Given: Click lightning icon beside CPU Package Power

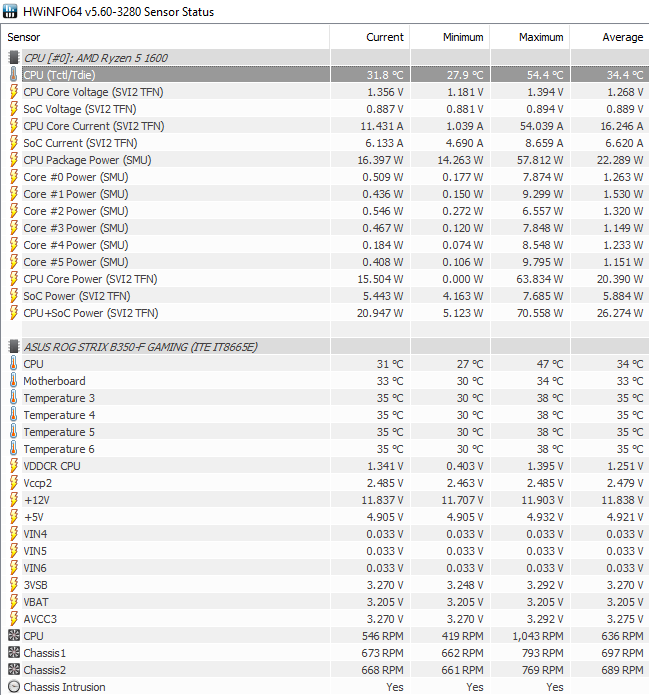Looking at the screenshot, I should pyautogui.click(x=14, y=160).
